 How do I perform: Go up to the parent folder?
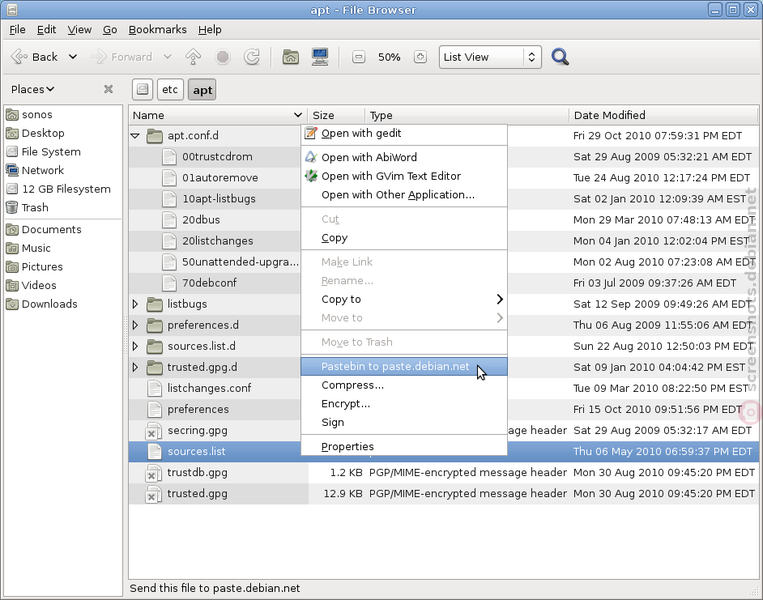[x=193, y=57]
